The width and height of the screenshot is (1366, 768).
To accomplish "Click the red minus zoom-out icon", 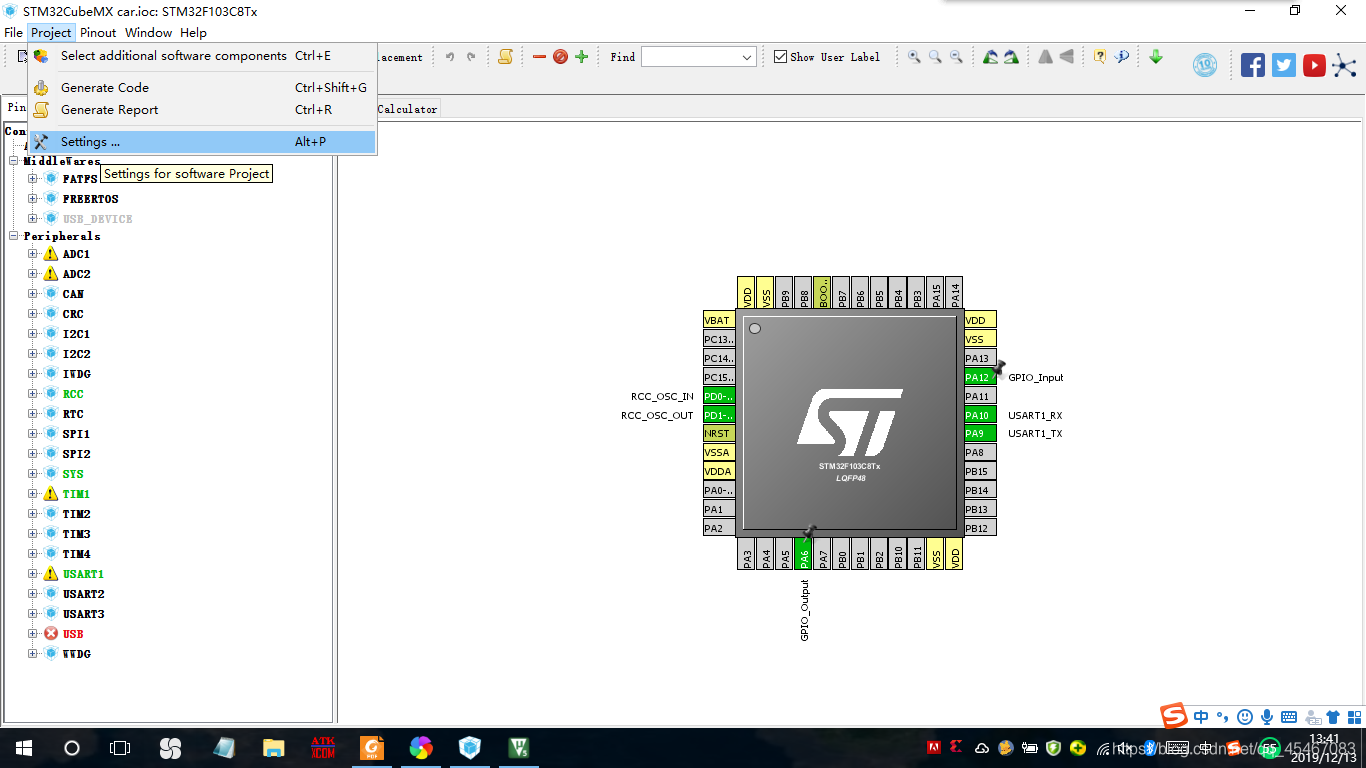I will pos(541,57).
